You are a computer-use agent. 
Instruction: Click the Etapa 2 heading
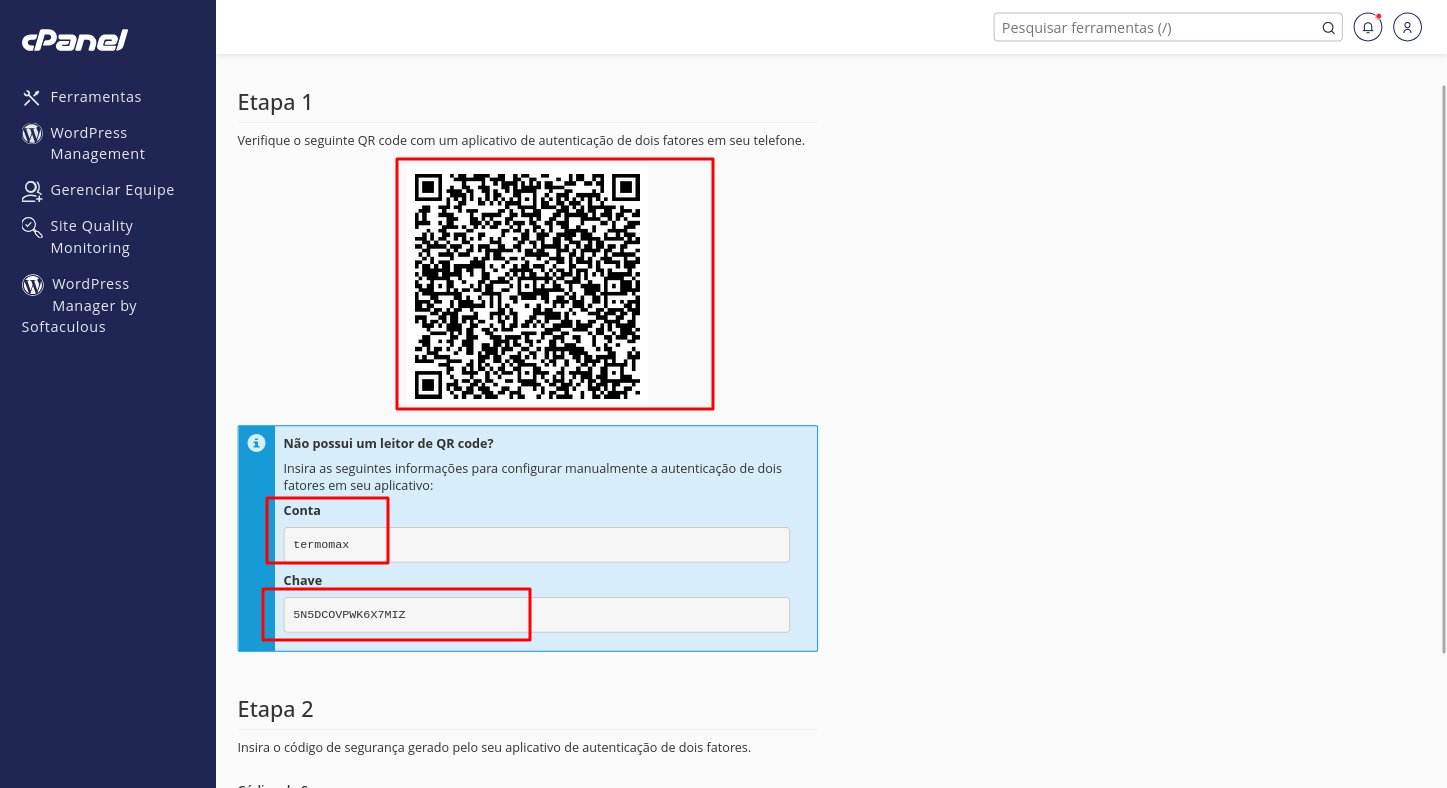point(276,709)
